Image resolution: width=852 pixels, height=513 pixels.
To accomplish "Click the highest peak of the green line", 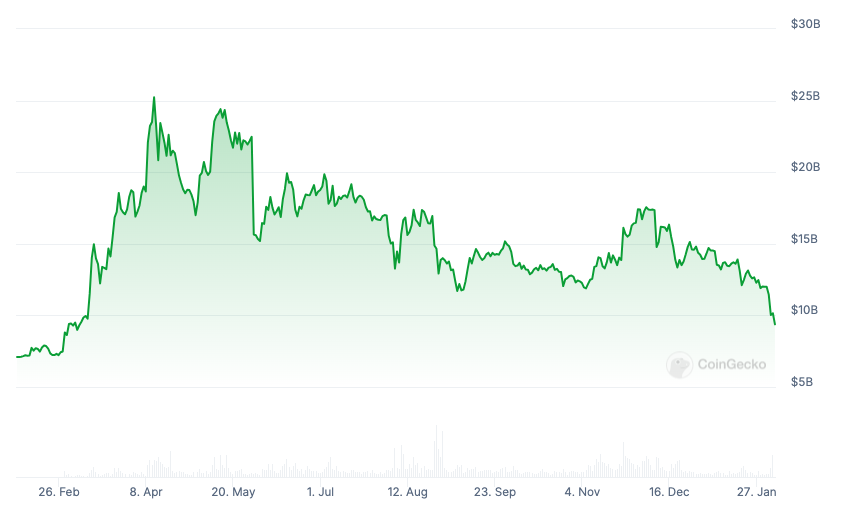I will point(154,98).
